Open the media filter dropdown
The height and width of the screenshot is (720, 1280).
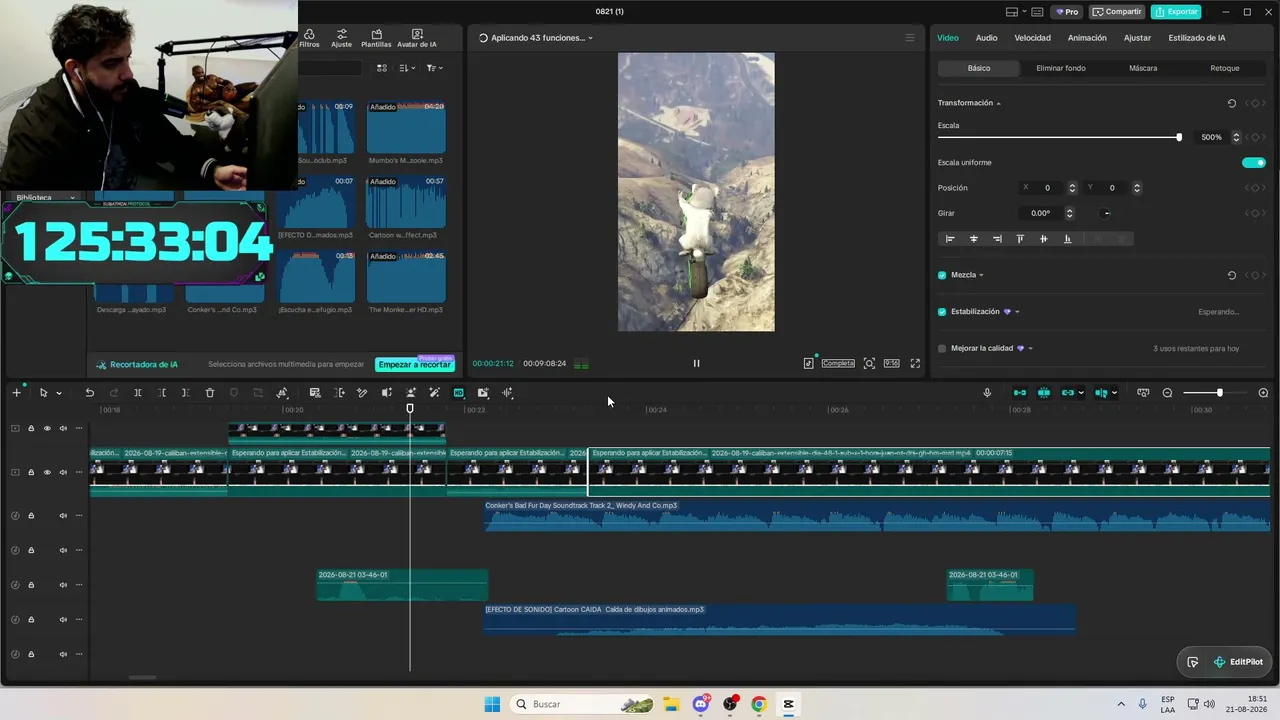click(x=434, y=68)
